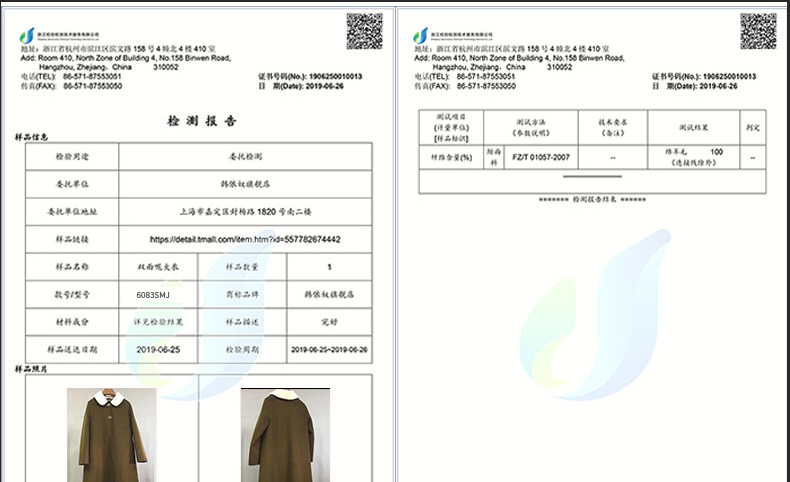Click the FZ/T 01057-2007 test method cell
Image resolution: width=790 pixels, height=482 pixels.
(540, 157)
